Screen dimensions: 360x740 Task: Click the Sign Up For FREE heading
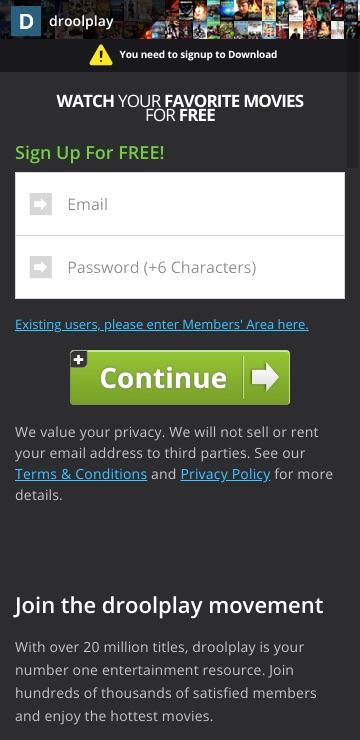point(90,153)
